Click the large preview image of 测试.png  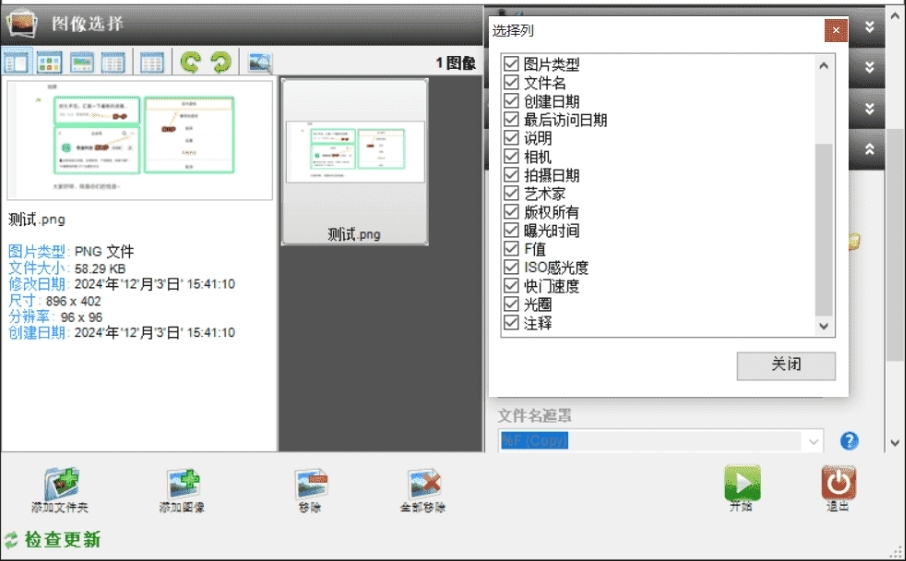click(x=139, y=140)
